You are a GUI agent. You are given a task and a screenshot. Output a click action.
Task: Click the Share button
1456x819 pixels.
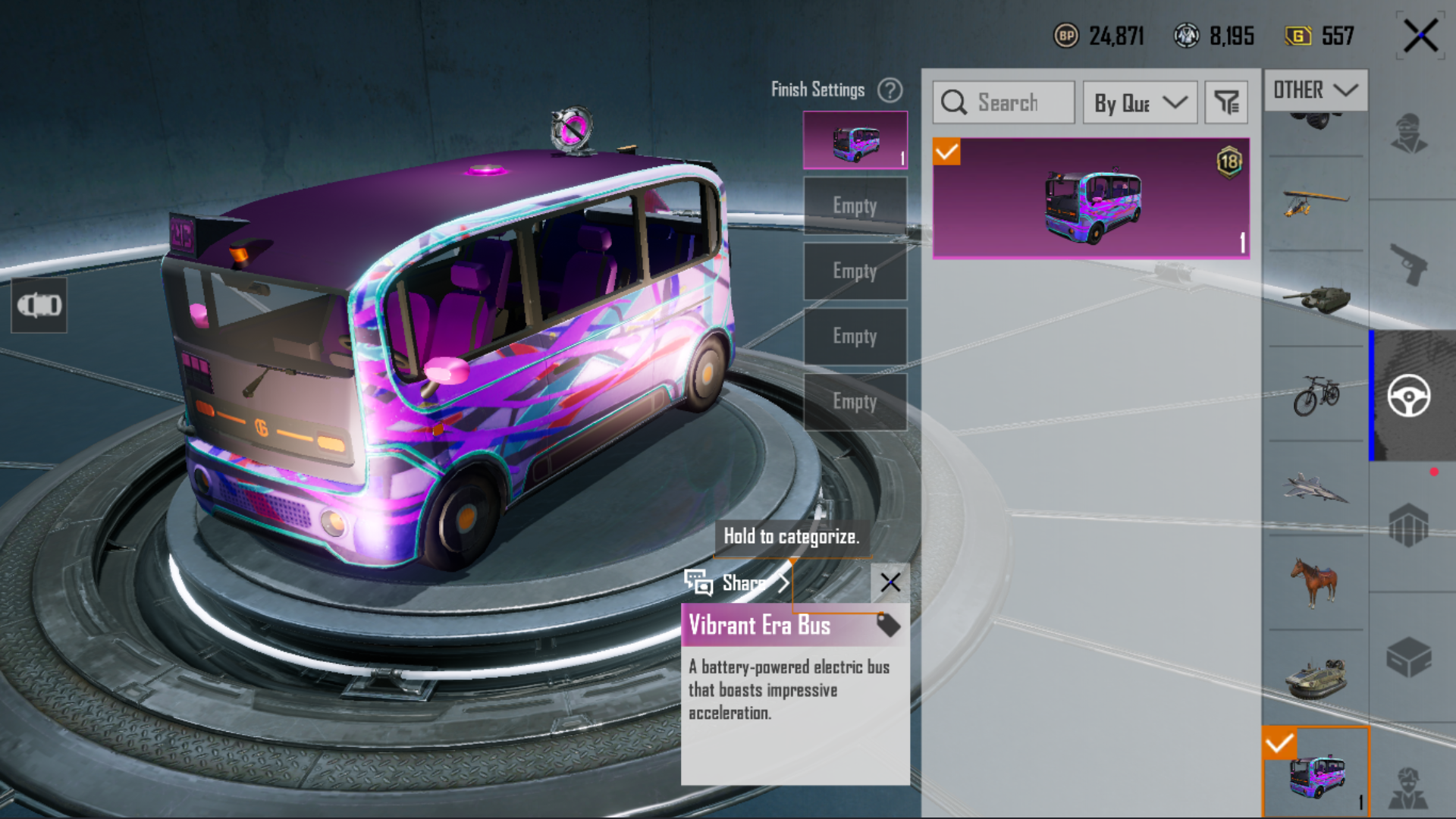point(736,582)
